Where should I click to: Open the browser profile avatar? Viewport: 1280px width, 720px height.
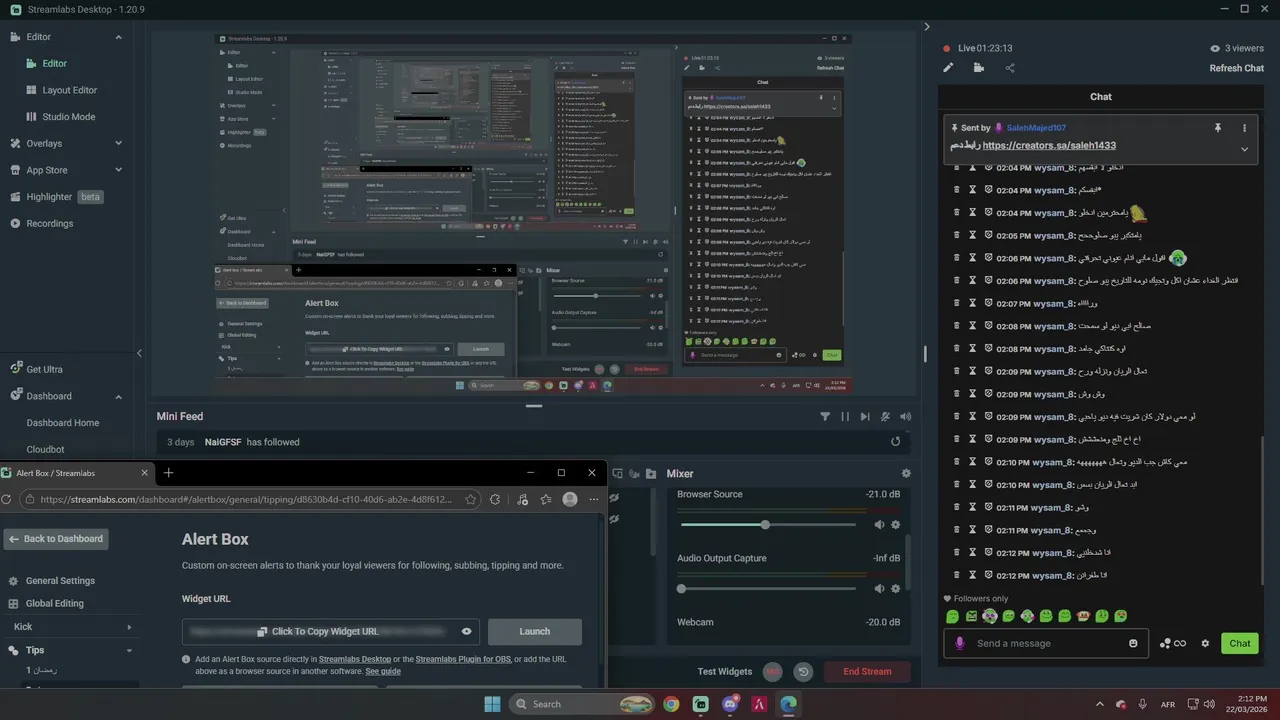[570, 499]
